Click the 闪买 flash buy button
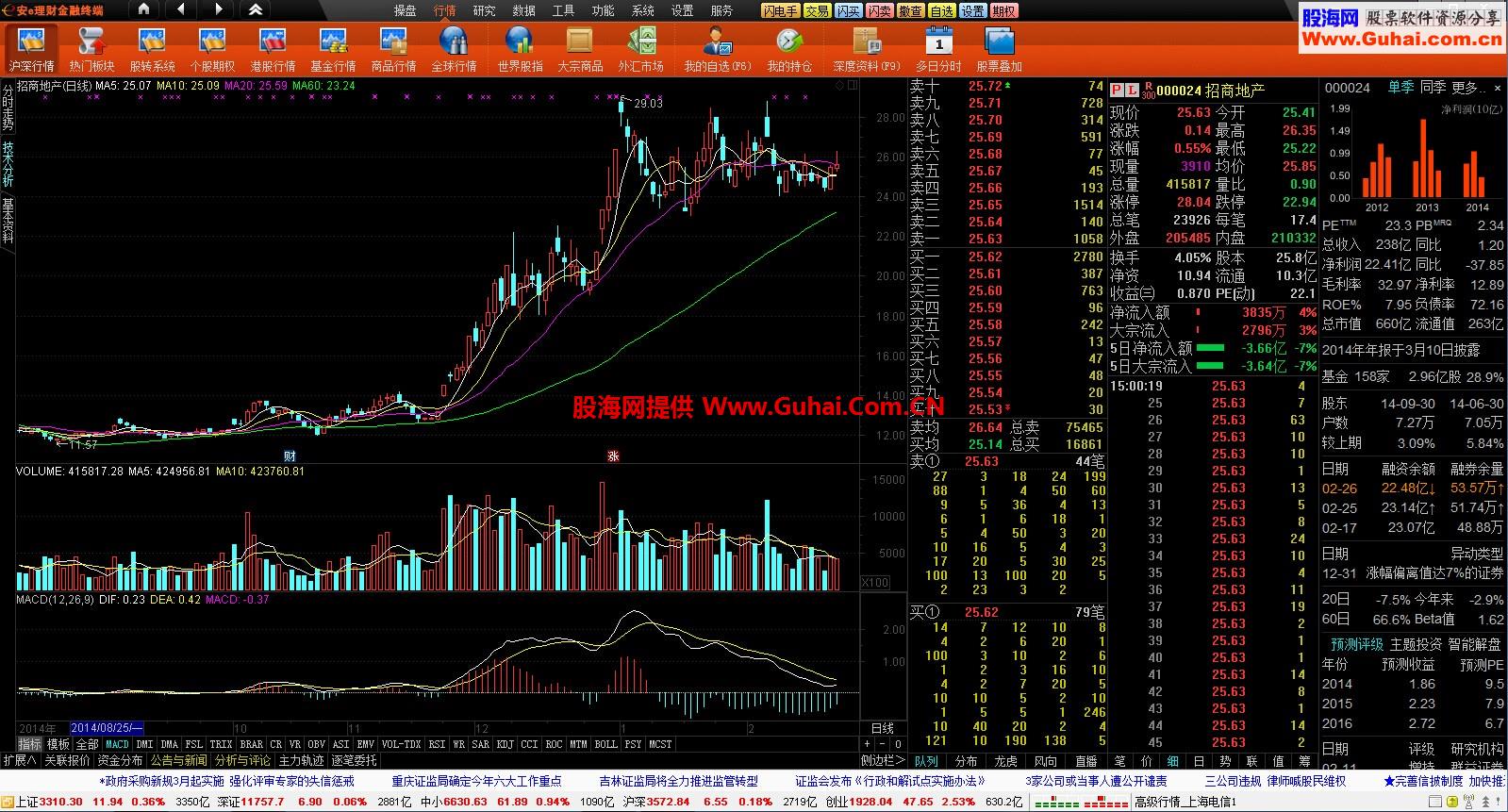Viewport: 1508px width, 812px height. 848,10
